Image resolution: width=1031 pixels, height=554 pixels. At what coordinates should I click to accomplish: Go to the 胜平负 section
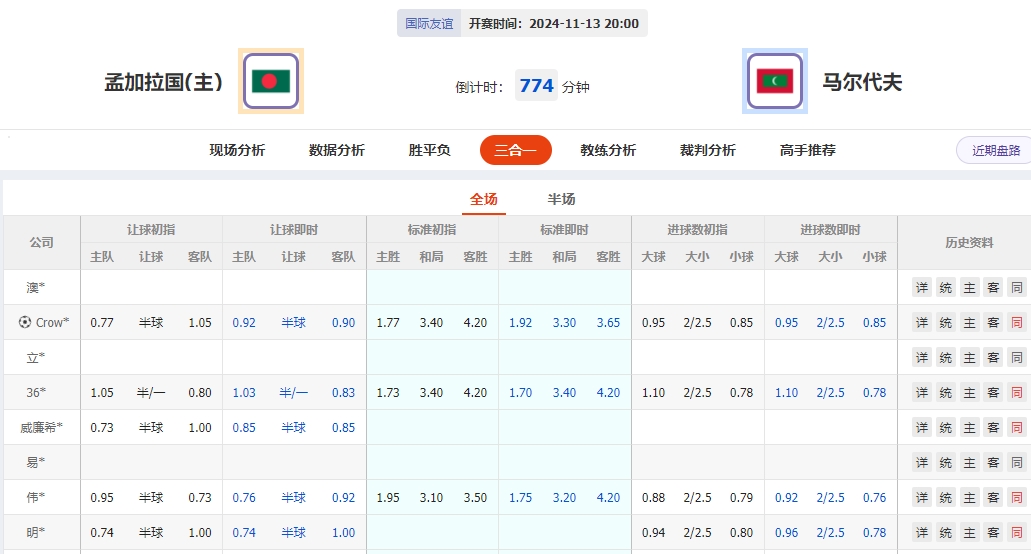click(x=430, y=150)
